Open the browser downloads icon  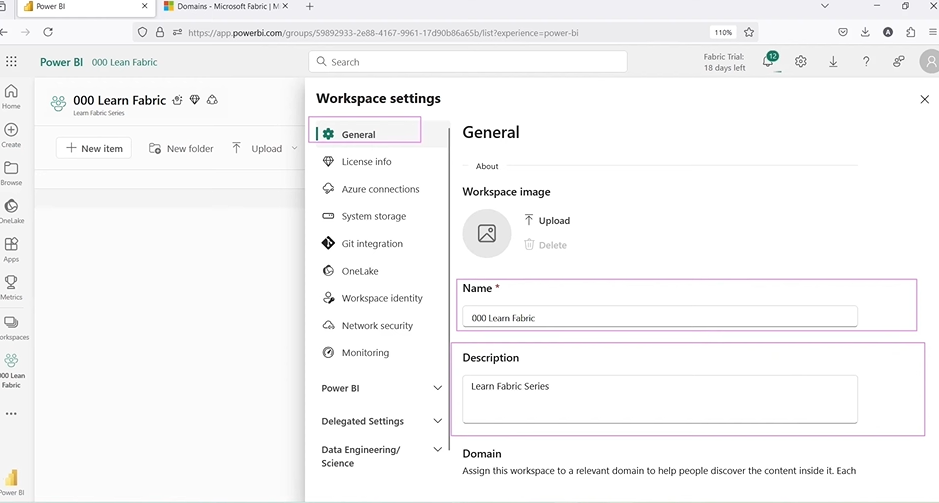865,32
